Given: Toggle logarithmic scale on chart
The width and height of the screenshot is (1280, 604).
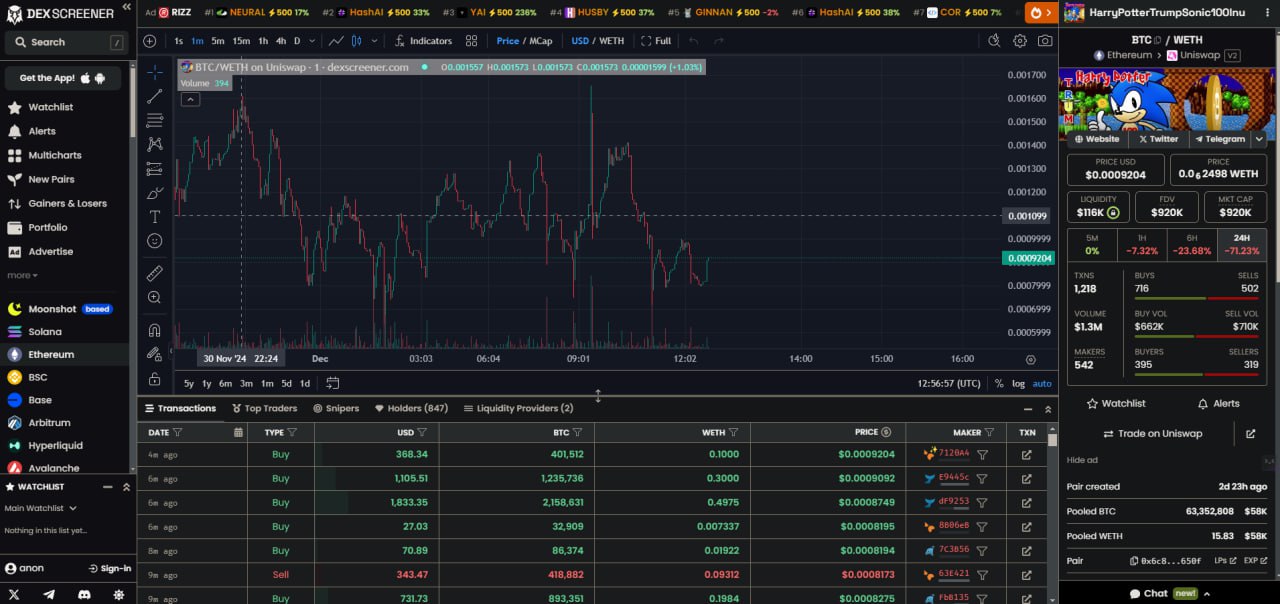Looking at the screenshot, I should point(1018,383).
